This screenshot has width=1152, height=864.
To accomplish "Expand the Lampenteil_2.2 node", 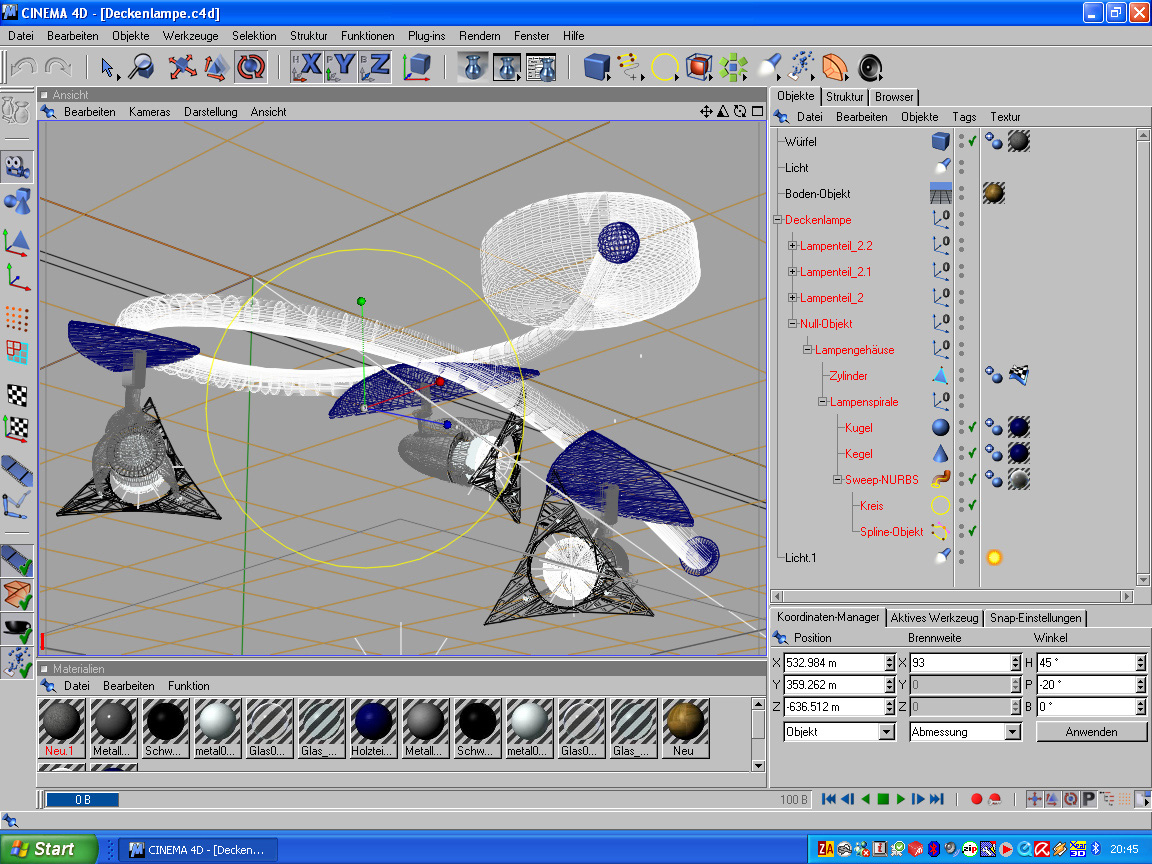I will (792, 245).
